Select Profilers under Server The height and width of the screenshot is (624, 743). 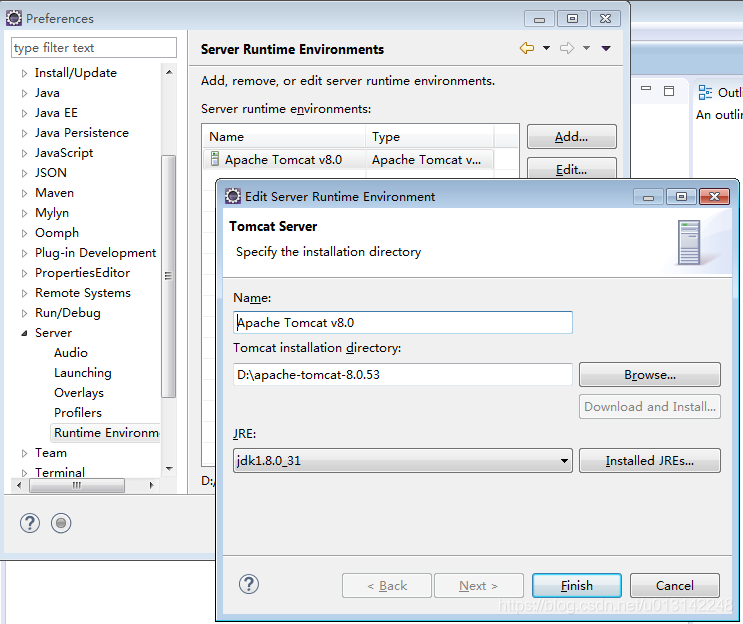(78, 412)
